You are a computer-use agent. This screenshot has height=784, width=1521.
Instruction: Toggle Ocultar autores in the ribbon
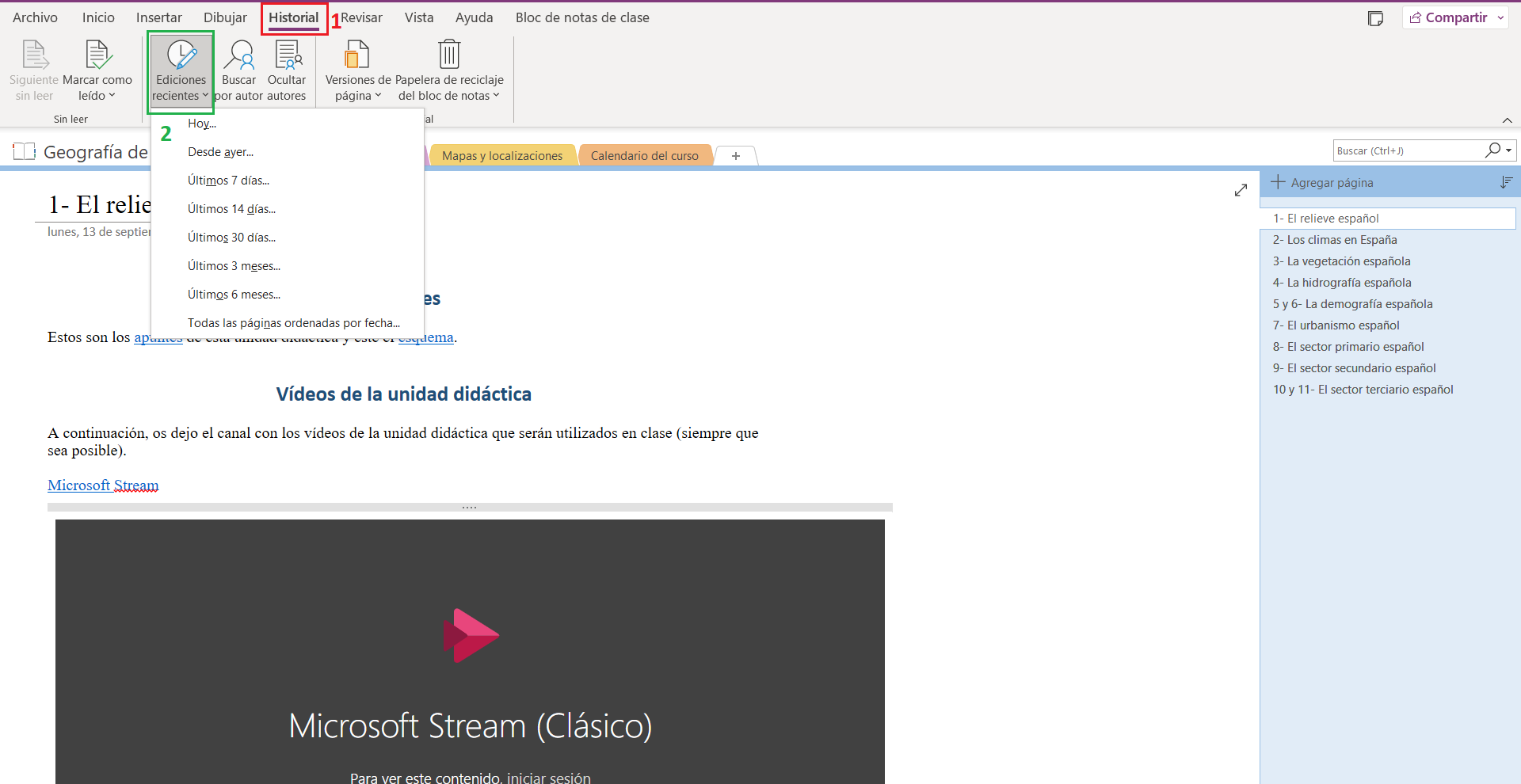click(287, 71)
